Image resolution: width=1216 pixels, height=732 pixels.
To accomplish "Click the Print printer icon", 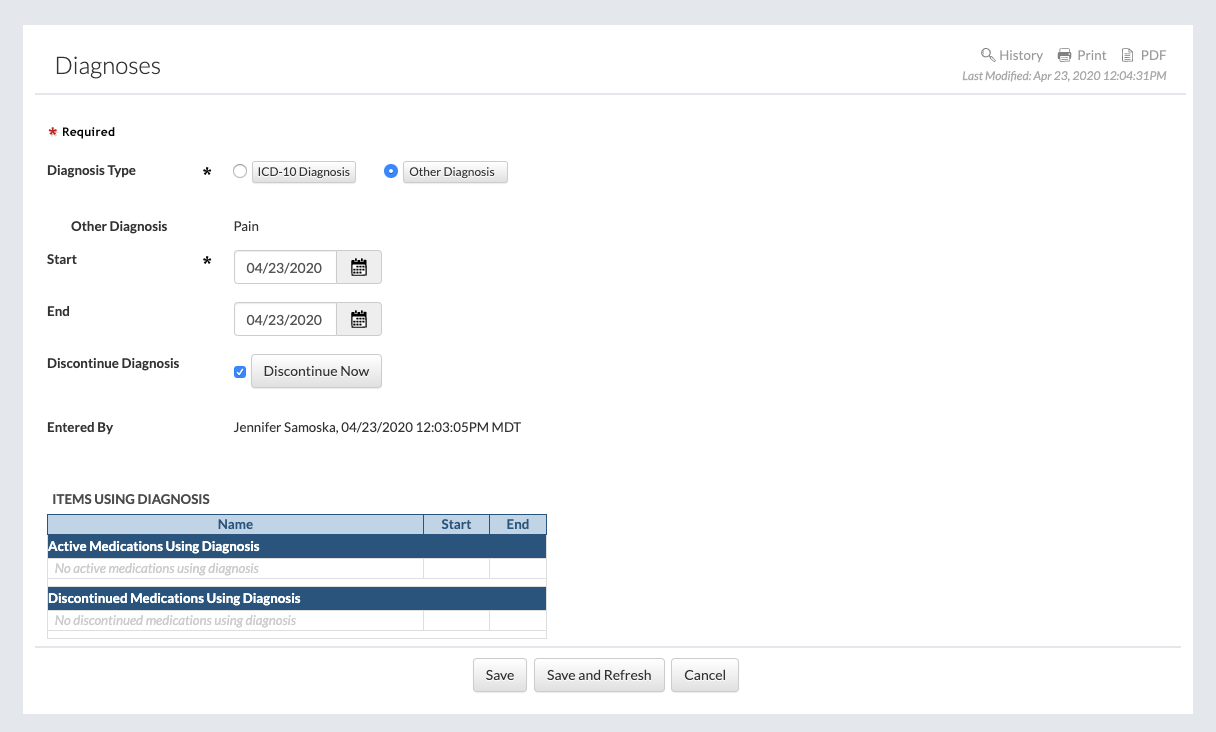I will coord(1065,55).
